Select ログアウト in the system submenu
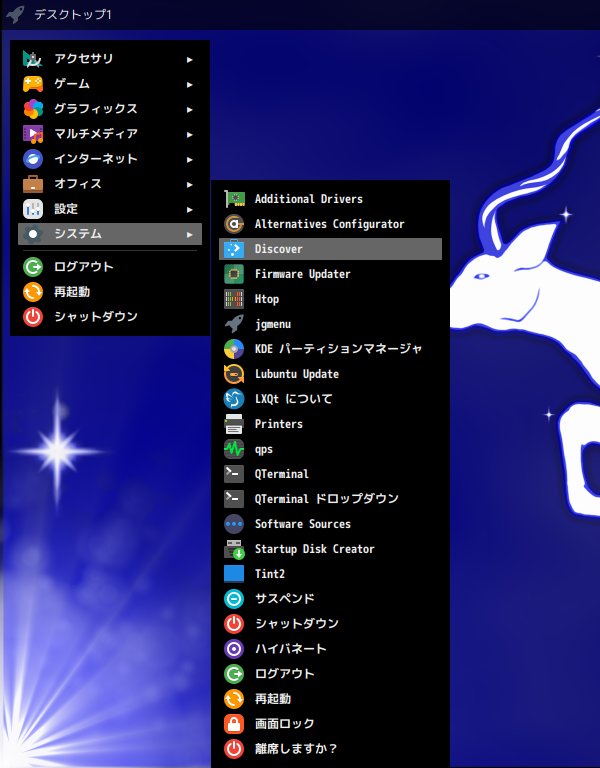Screen dimensions: 600x768 tap(330, 673)
